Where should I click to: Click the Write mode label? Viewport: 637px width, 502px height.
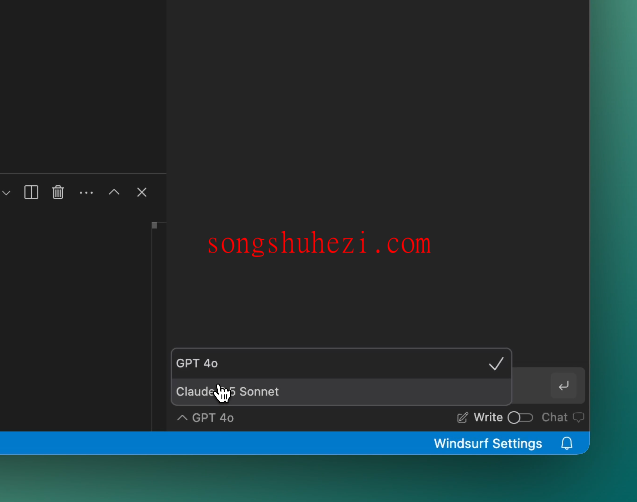488,418
